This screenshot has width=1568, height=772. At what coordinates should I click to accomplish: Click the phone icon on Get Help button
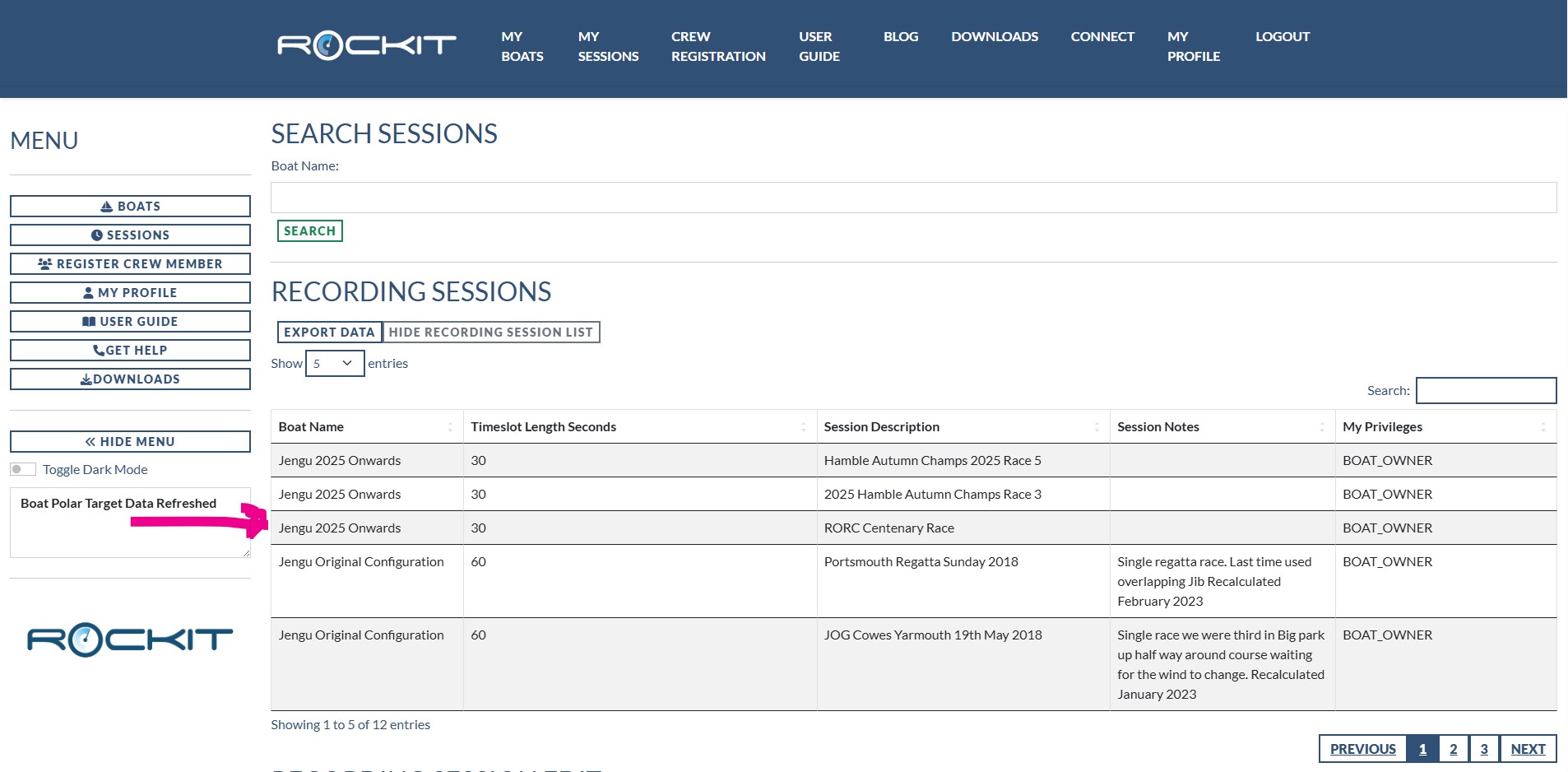point(99,351)
